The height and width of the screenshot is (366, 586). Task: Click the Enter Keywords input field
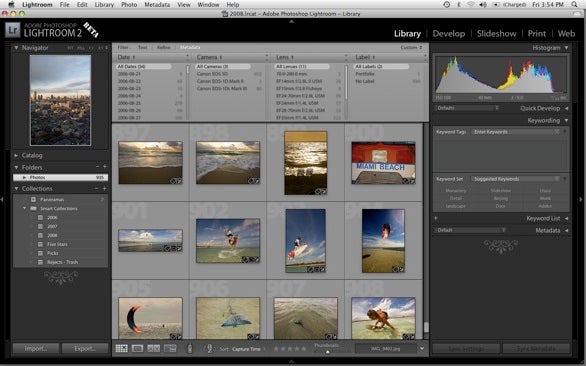click(x=516, y=132)
